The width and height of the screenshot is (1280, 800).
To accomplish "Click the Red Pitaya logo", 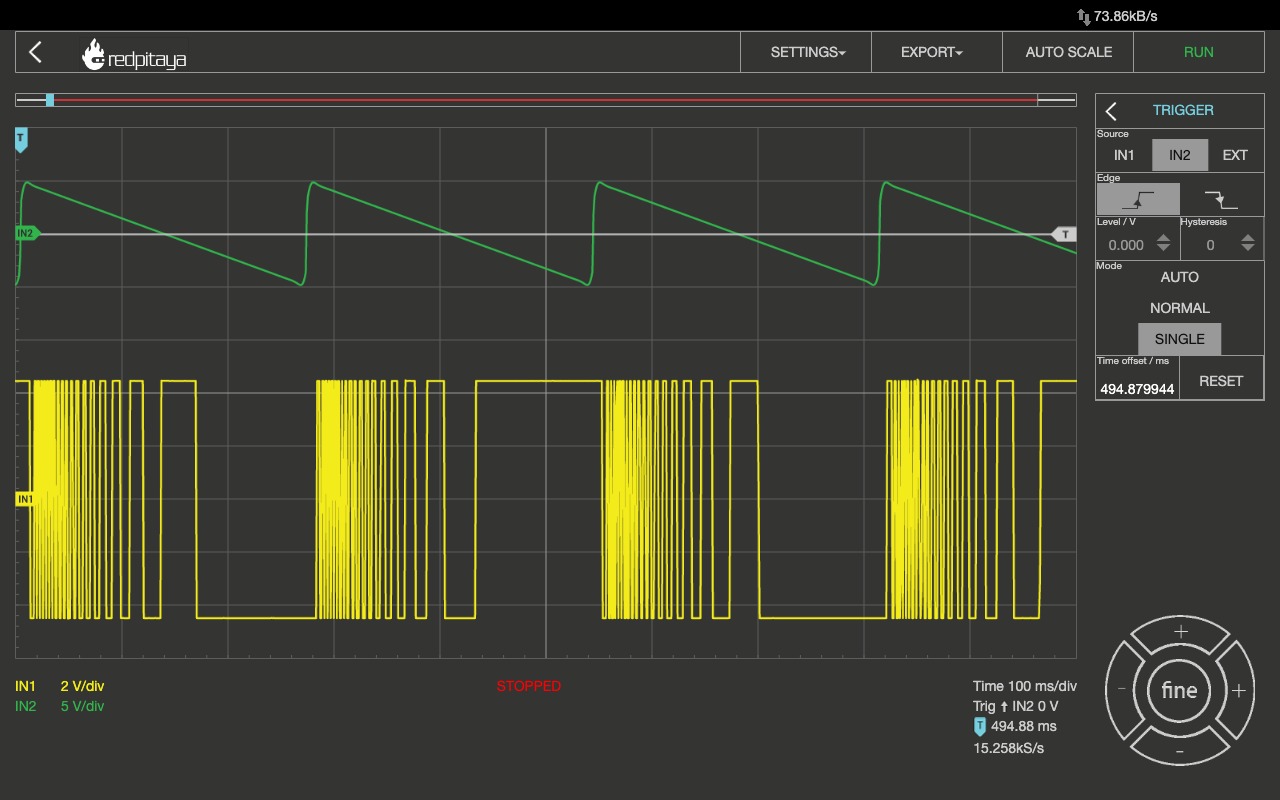I will tap(134, 54).
